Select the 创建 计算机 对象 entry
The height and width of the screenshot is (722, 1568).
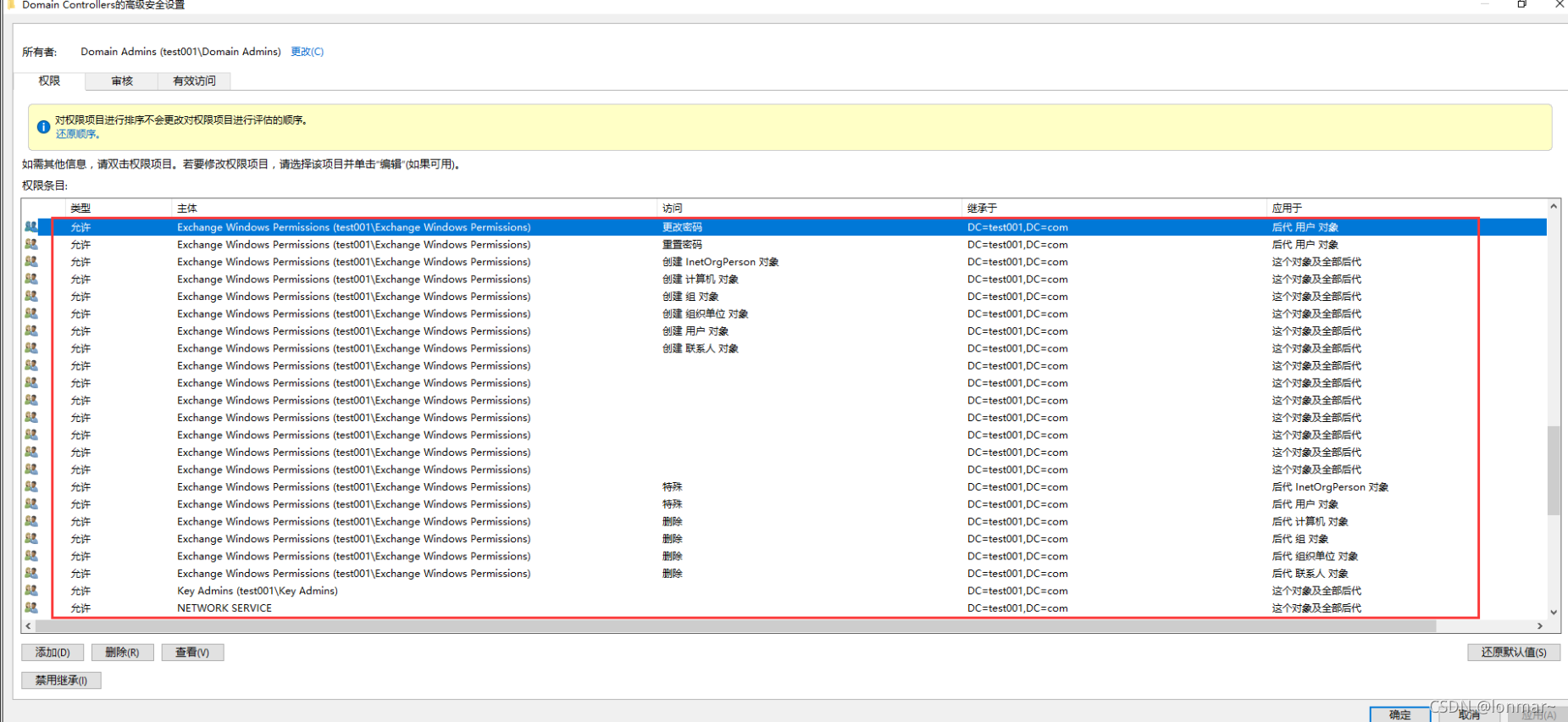click(x=700, y=279)
